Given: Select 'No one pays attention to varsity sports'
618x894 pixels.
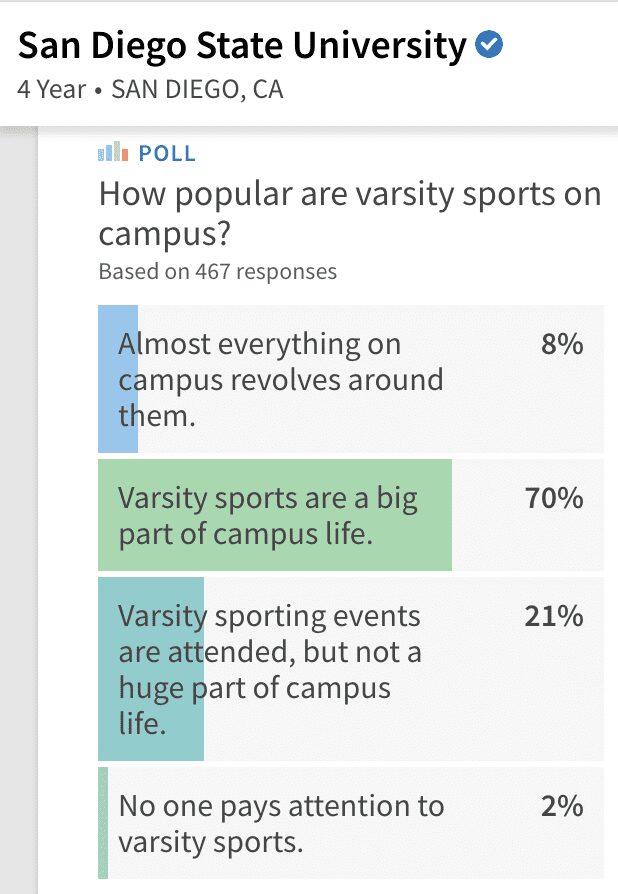Looking at the screenshot, I should coord(351,823).
